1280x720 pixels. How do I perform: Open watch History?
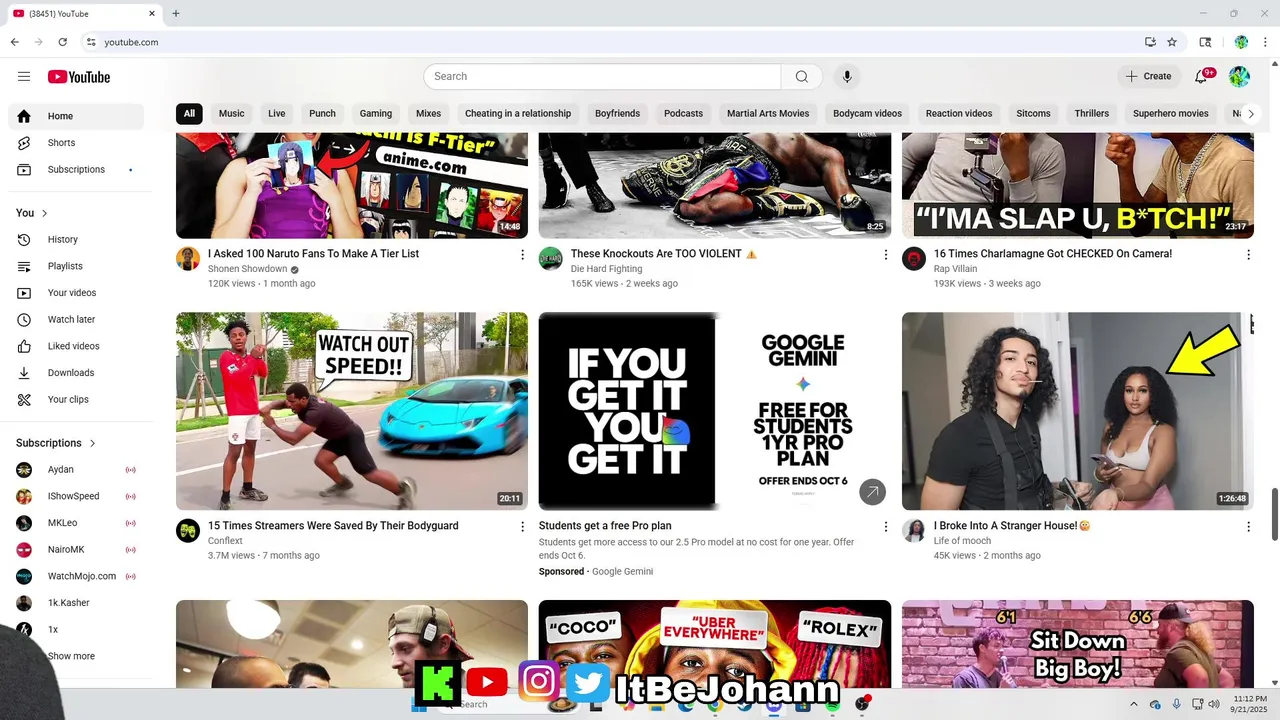pos(76,240)
